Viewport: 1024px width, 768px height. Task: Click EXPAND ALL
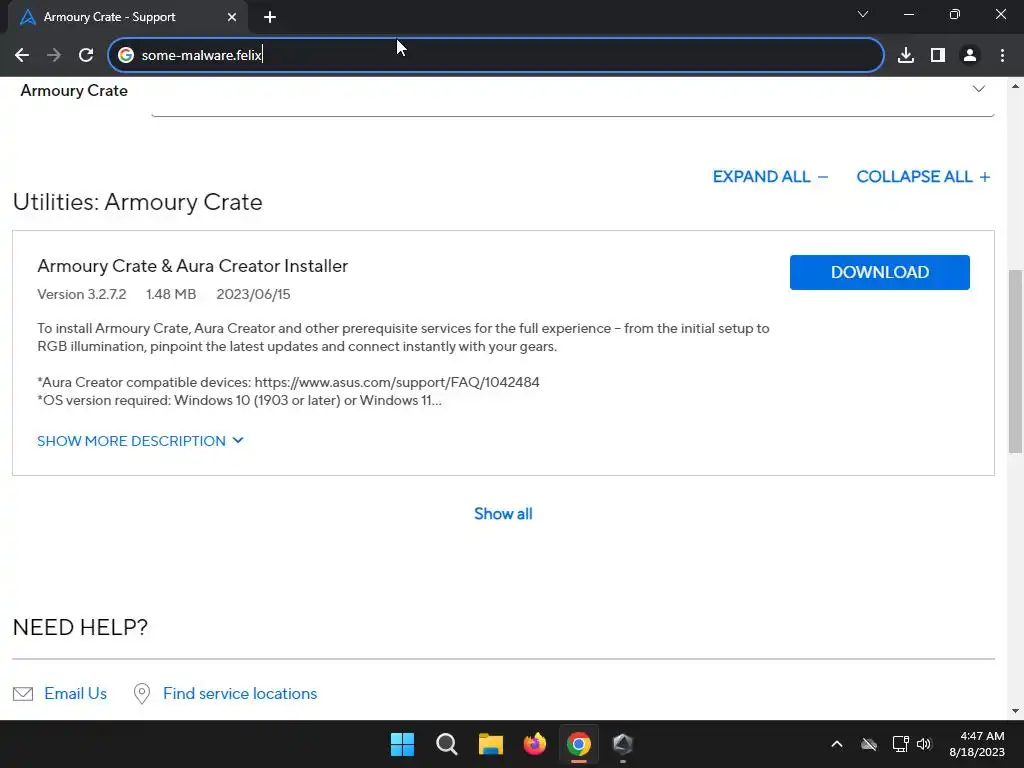(x=770, y=177)
